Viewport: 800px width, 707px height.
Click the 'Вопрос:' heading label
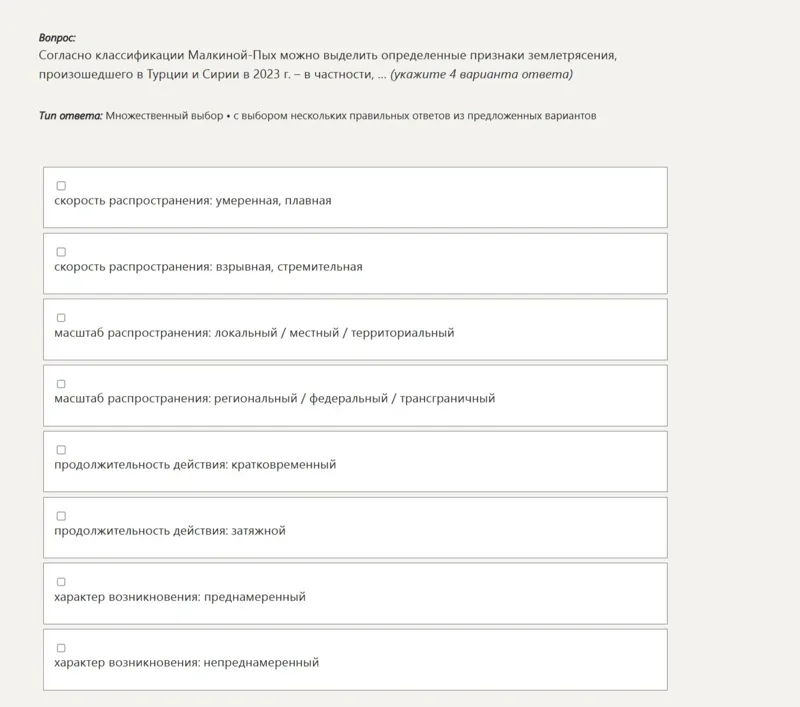click(x=57, y=38)
